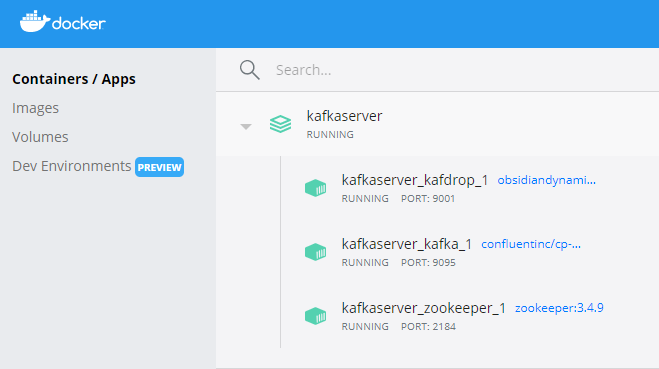Click the PORT: 2184 text
The height and width of the screenshot is (369, 659).
point(428,327)
